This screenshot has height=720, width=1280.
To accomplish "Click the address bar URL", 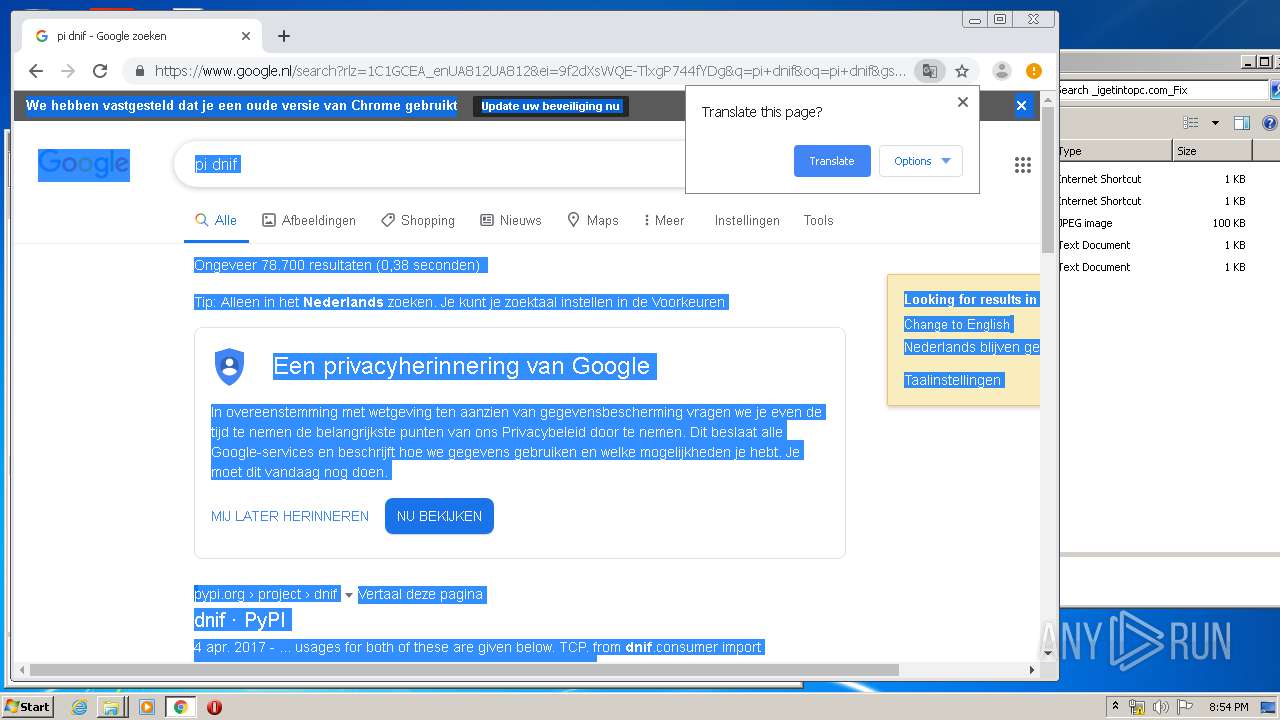I will [530, 71].
